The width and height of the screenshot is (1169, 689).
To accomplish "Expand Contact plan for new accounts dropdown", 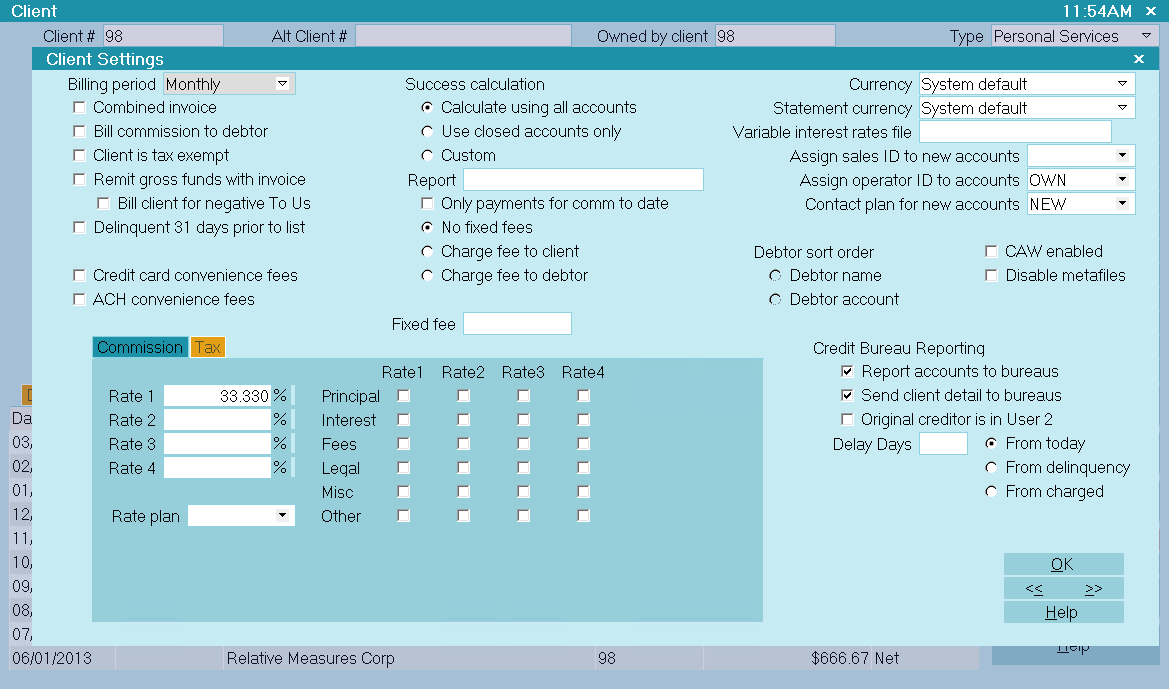I will click(x=1122, y=204).
